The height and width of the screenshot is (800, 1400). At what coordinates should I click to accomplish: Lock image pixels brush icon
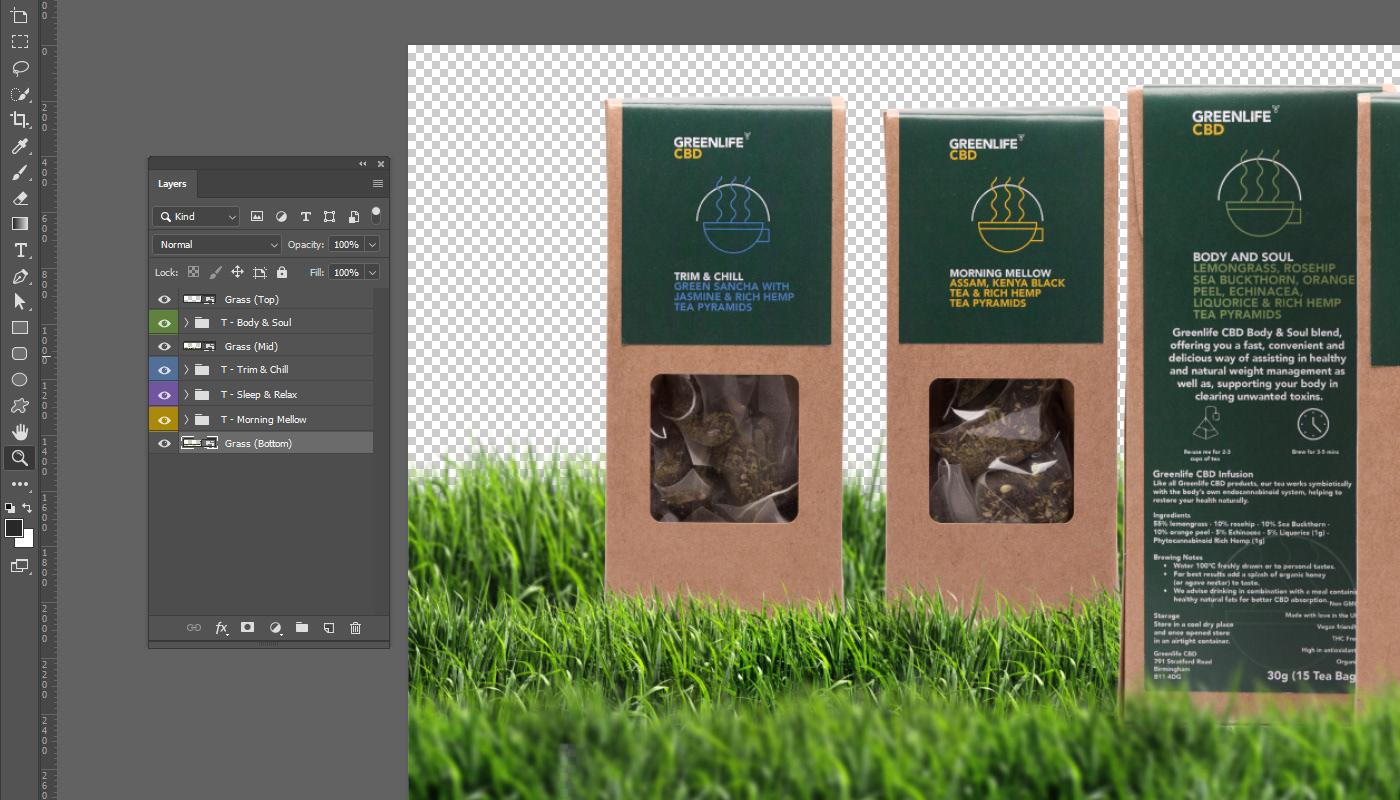tap(215, 272)
